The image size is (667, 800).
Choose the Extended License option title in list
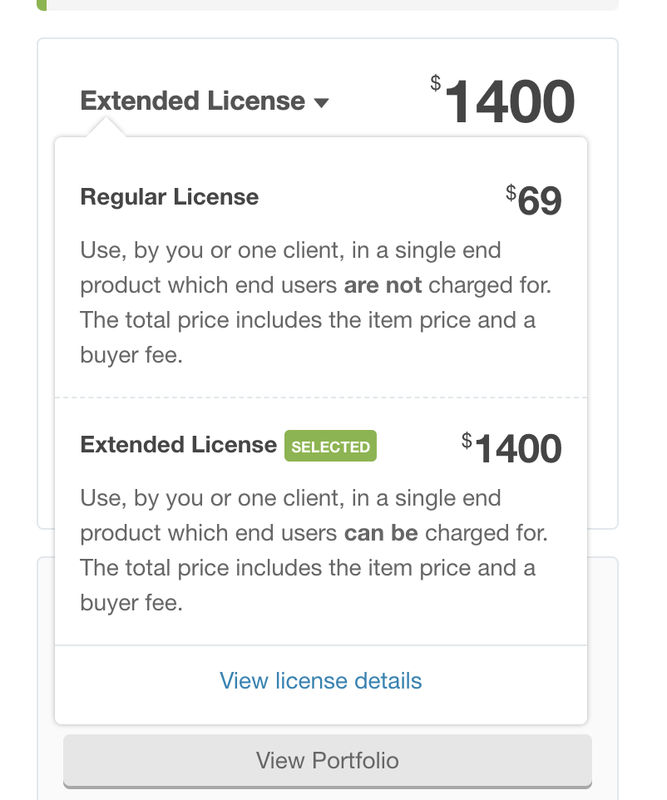pos(178,445)
